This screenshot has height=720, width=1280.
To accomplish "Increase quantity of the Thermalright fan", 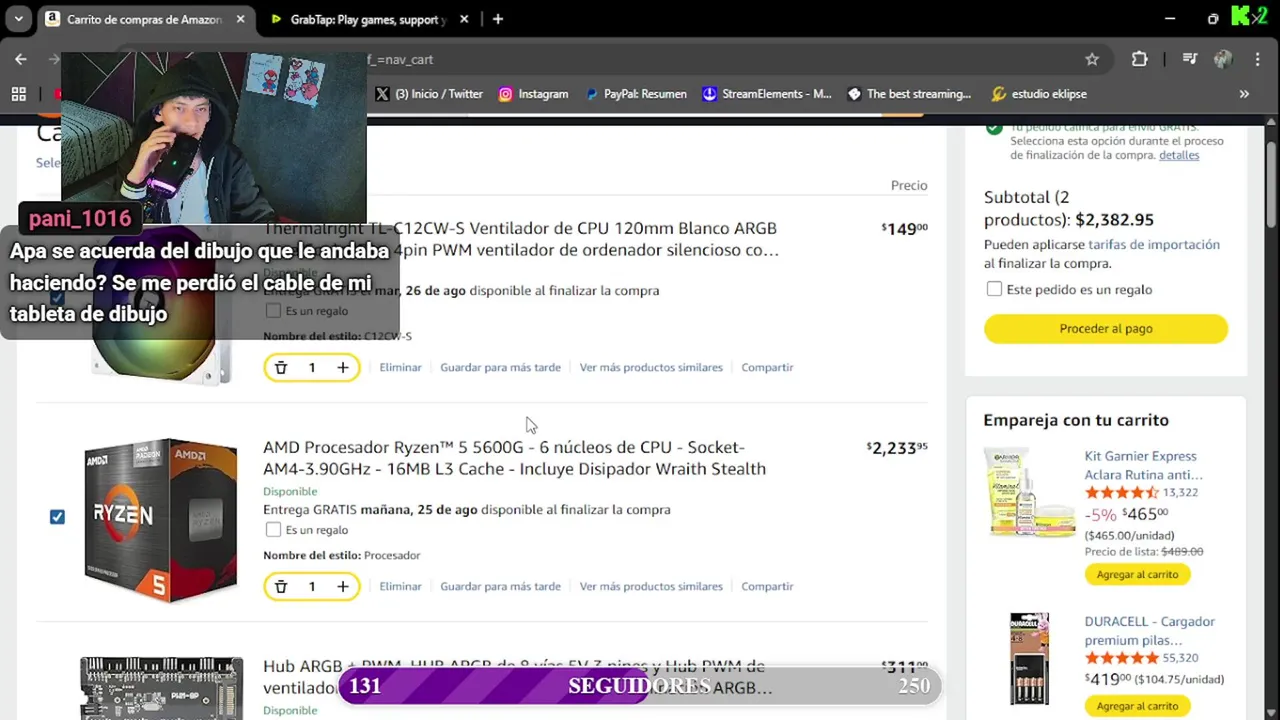I will tap(342, 368).
